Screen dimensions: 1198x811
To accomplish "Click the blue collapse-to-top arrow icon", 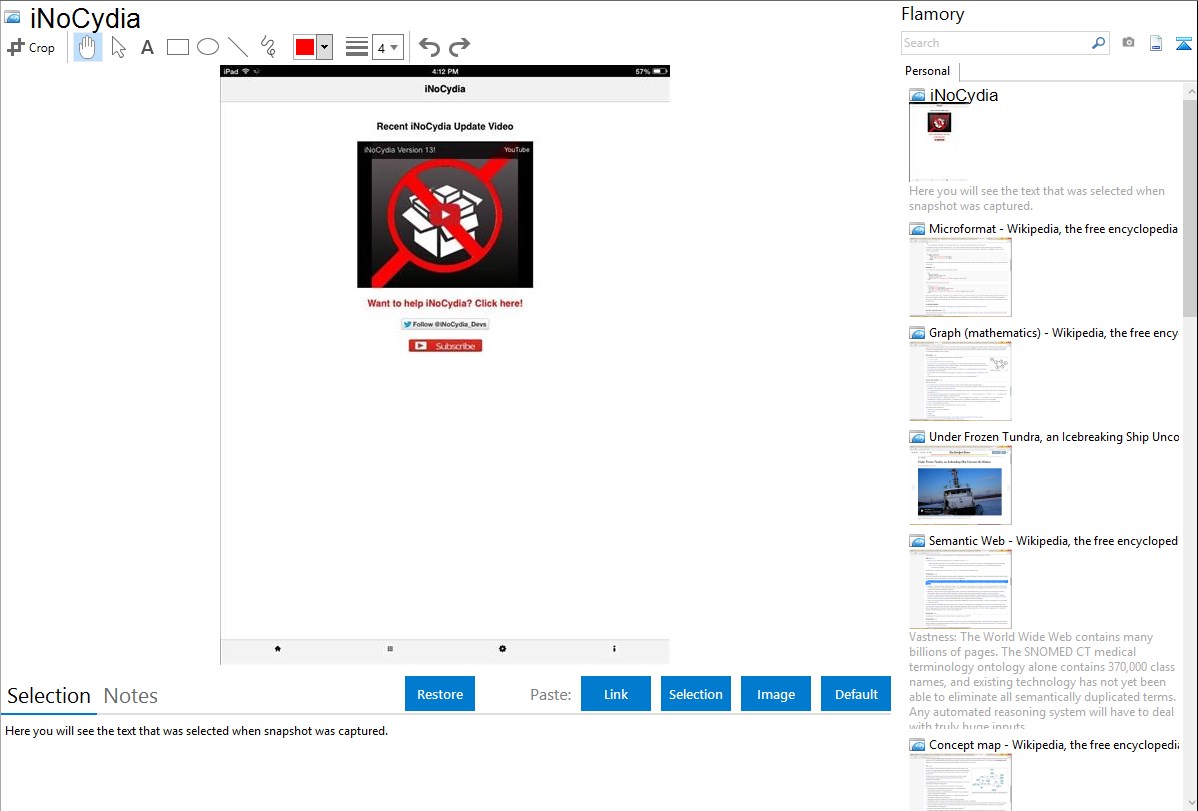I will [1183, 43].
